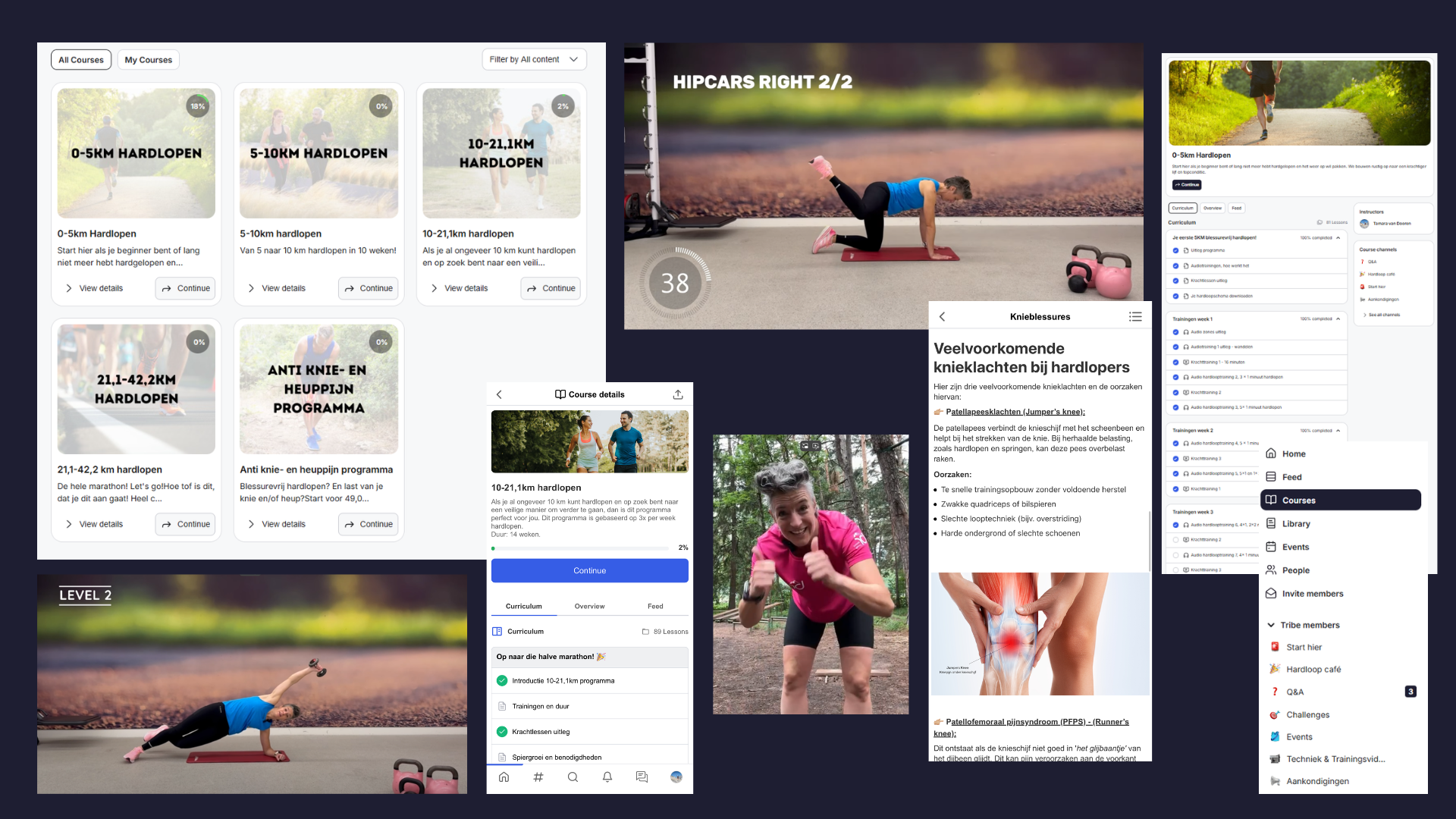Tap the chat messages icon

642,777
